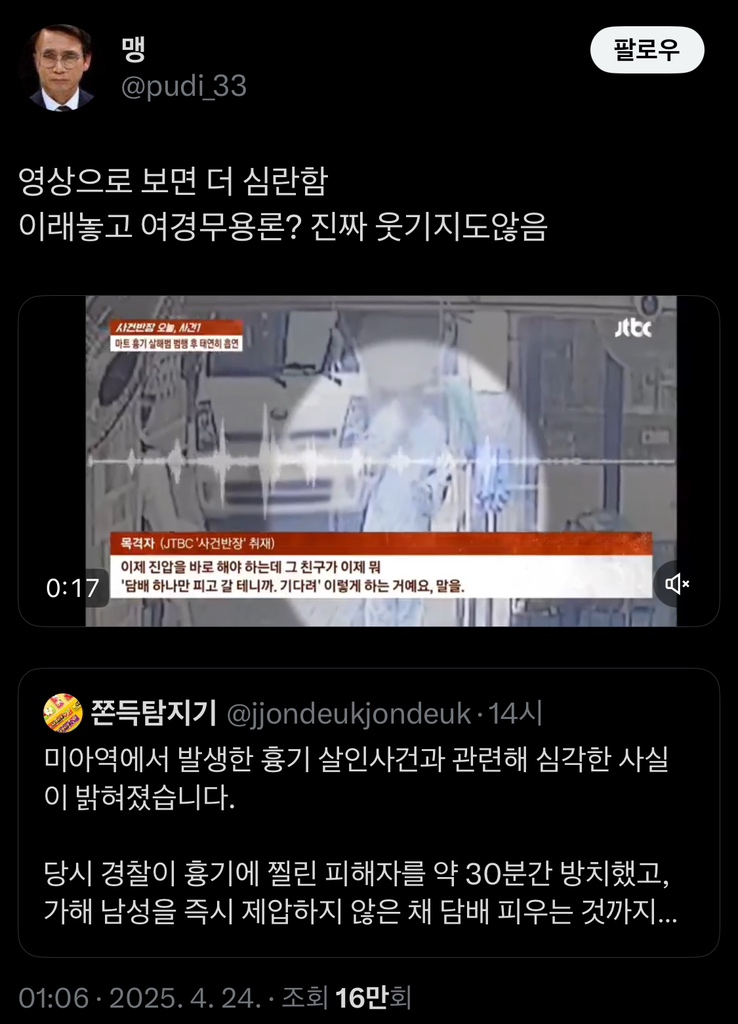Click the 사건반장 news tag in the video
Viewport: 738px width, 1024px height.
[x=176, y=335]
